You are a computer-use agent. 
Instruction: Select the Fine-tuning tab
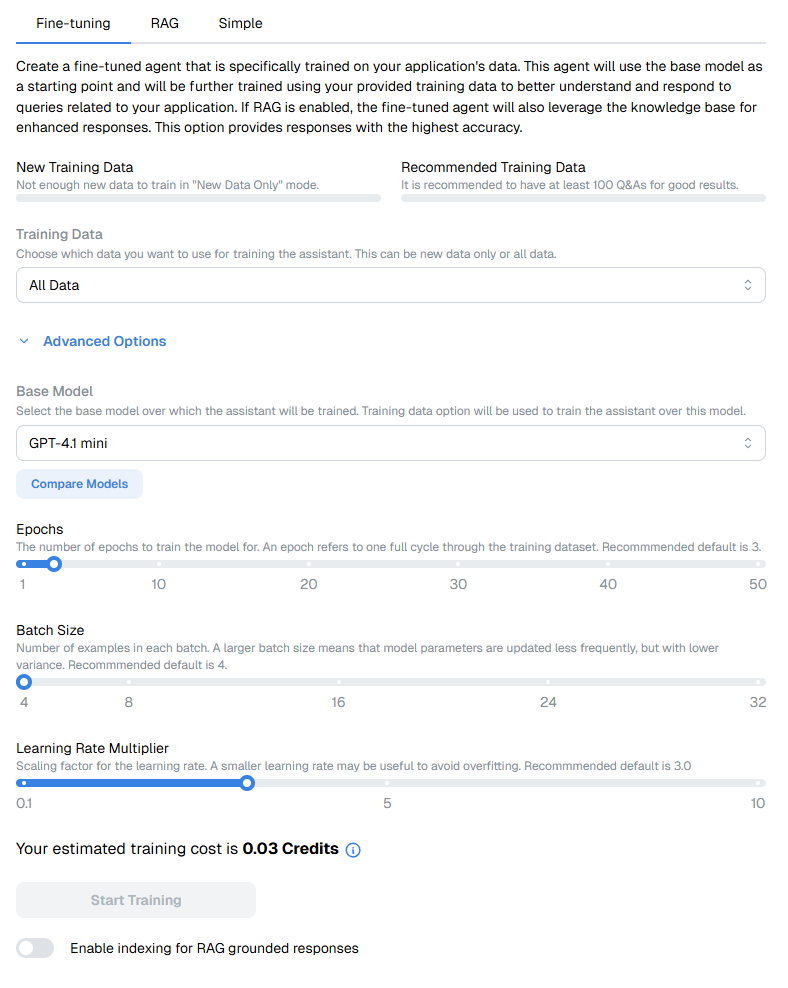point(73,23)
